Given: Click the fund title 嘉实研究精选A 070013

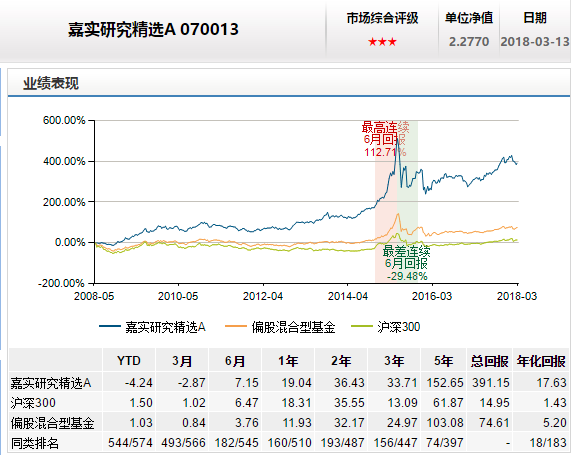Looking at the screenshot, I should click(153, 30).
